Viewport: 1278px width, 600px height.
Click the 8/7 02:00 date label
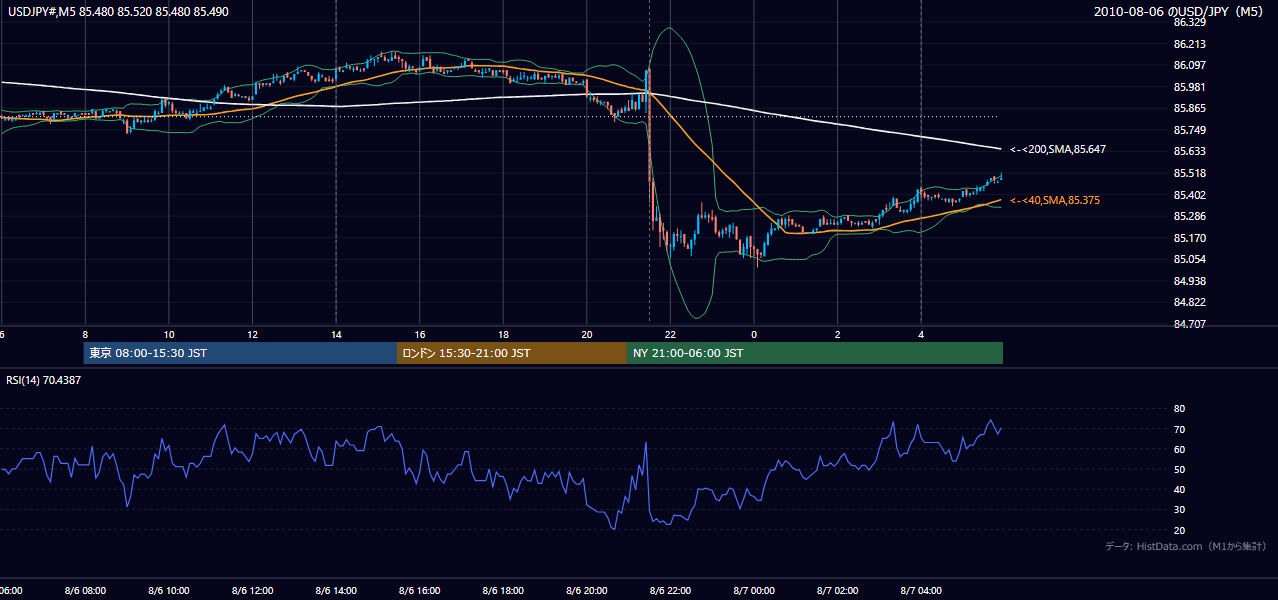pos(838,591)
